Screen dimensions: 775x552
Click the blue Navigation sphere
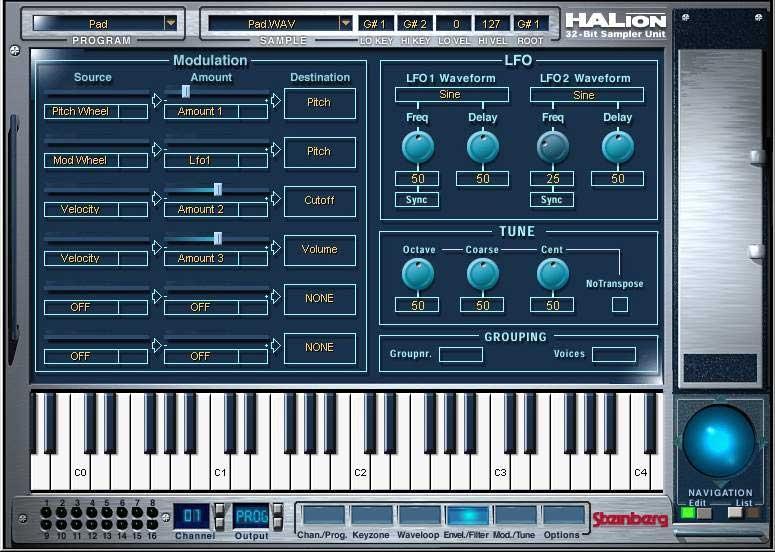point(719,441)
